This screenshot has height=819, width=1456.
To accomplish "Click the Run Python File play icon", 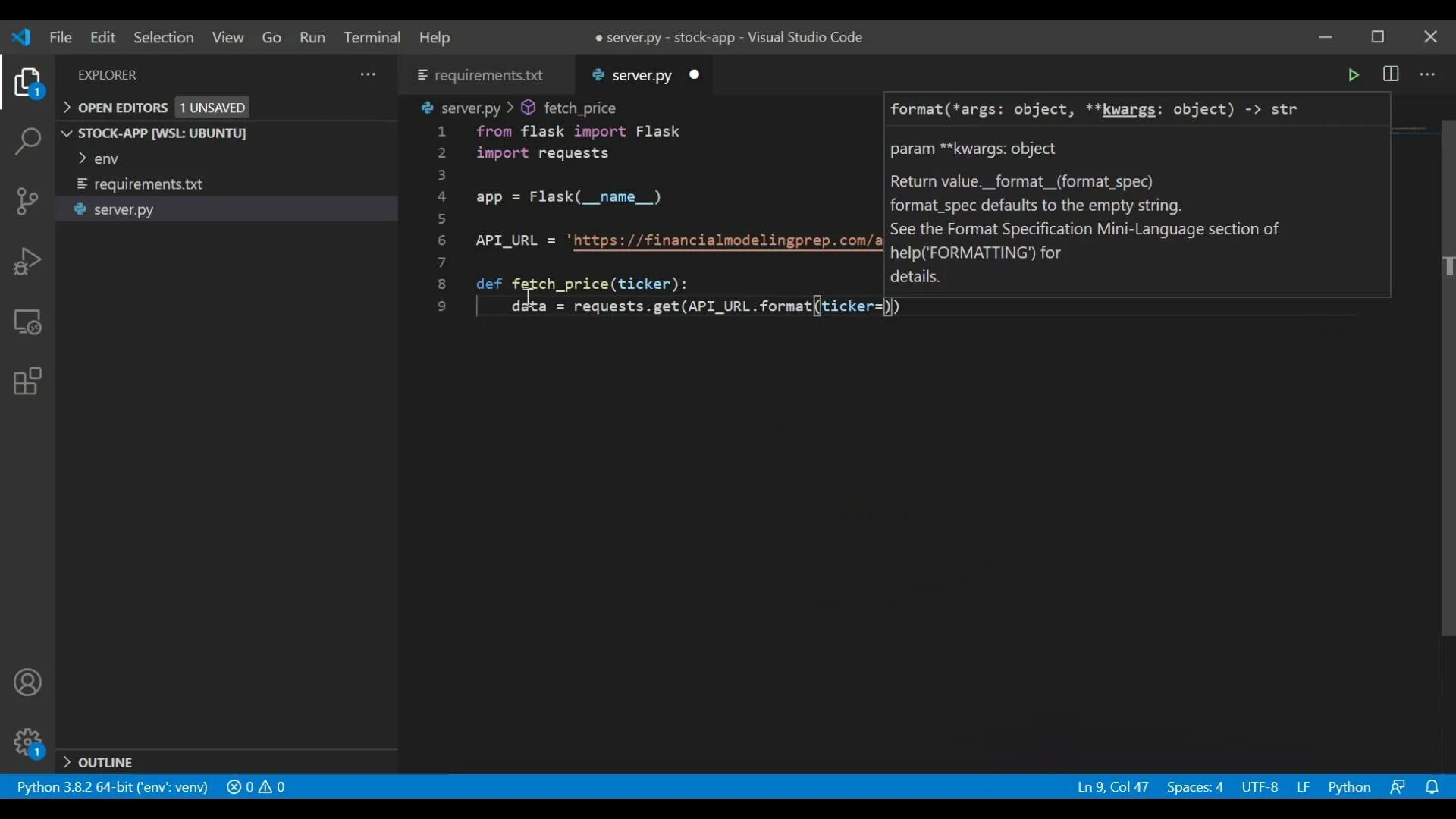I will pos(1354,74).
